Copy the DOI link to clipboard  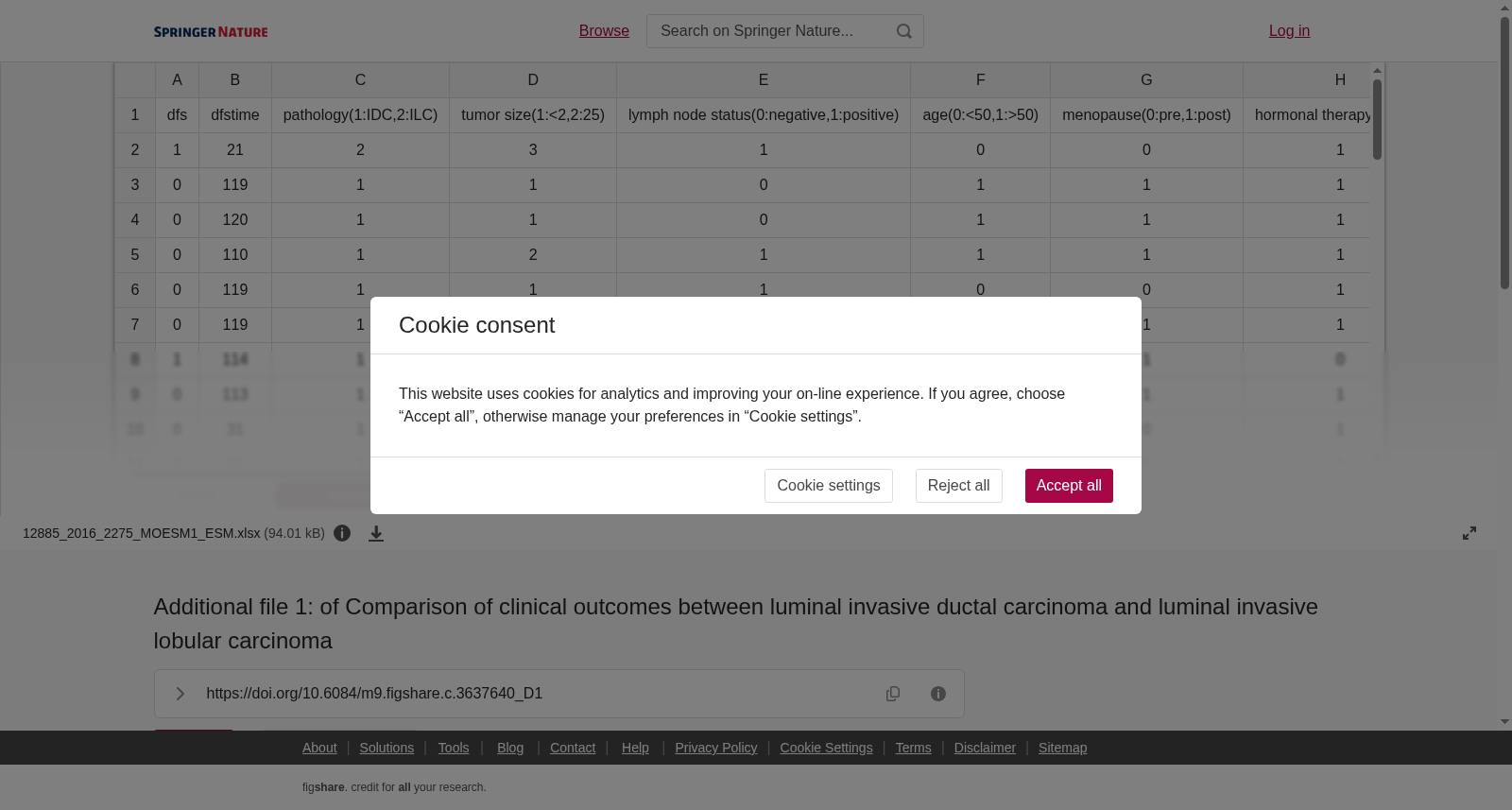(893, 694)
